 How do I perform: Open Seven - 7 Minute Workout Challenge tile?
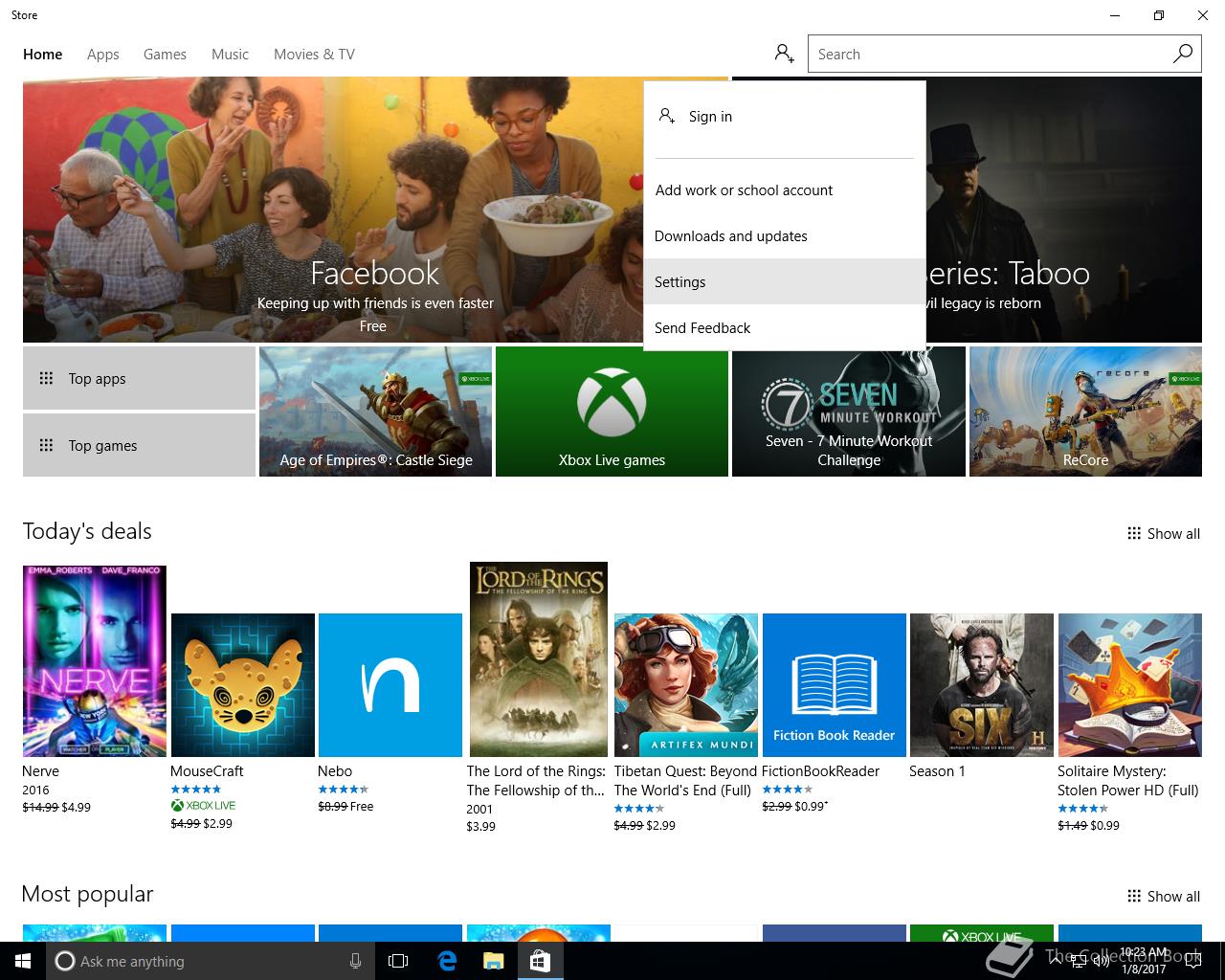[x=849, y=412]
